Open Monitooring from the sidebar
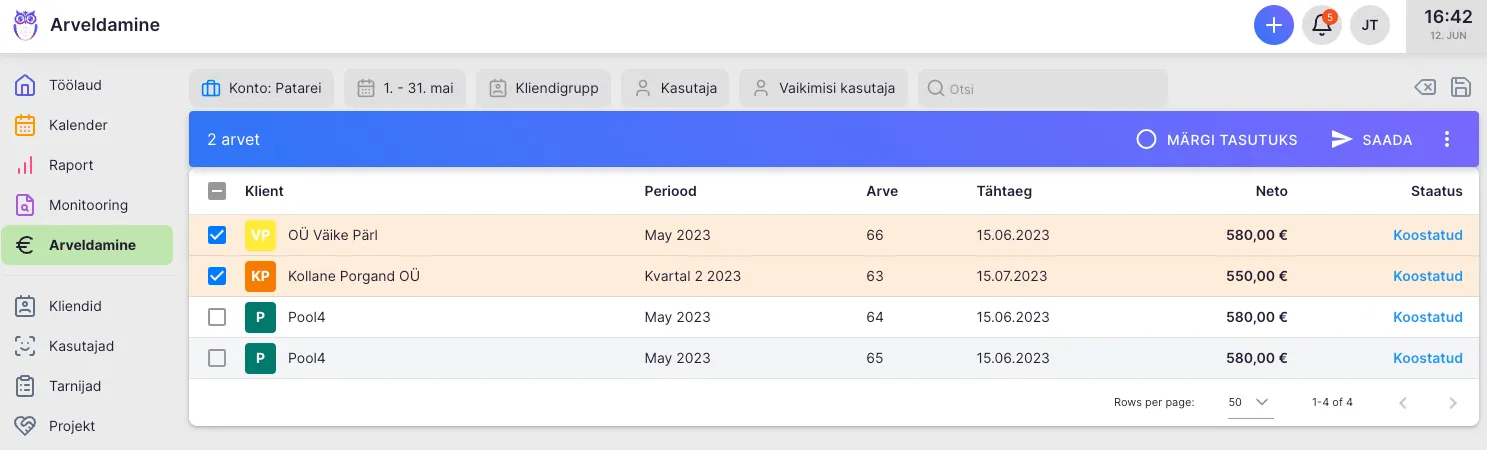This screenshot has width=1487, height=450. (x=88, y=205)
